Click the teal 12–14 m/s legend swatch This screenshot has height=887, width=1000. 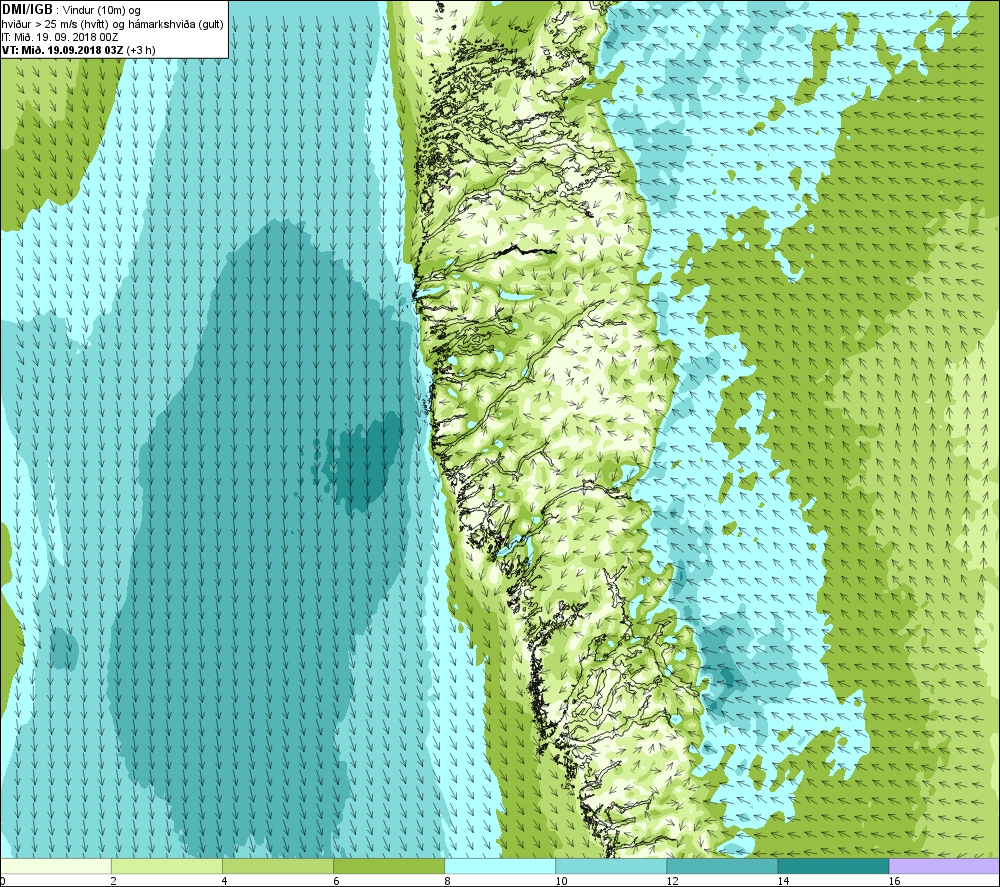pos(721,866)
